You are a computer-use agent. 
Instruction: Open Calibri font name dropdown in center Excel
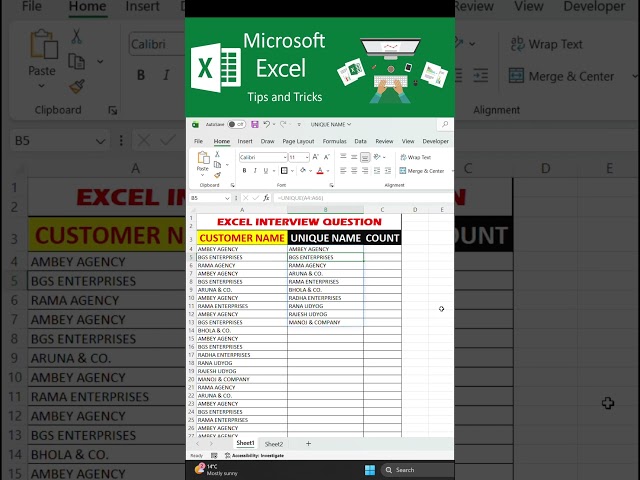pos(284,157)
